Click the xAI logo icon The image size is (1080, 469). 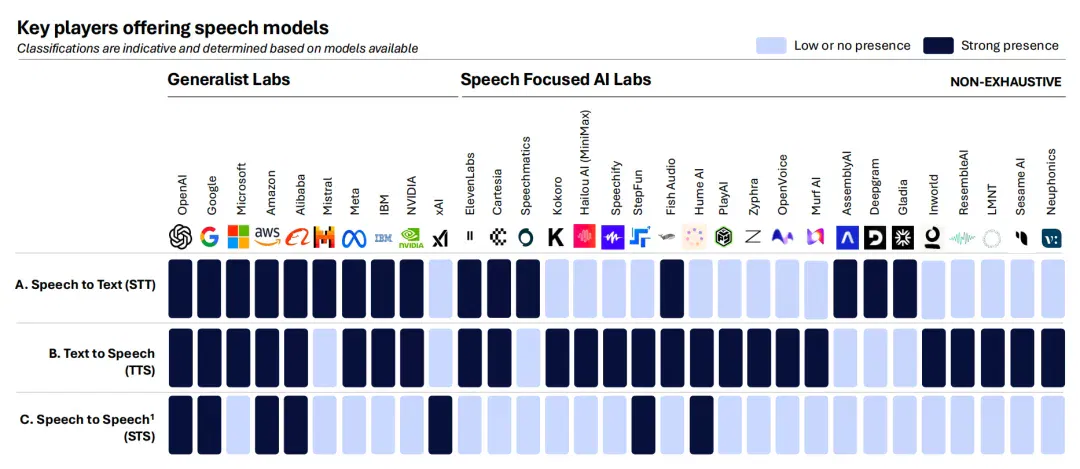439,239
